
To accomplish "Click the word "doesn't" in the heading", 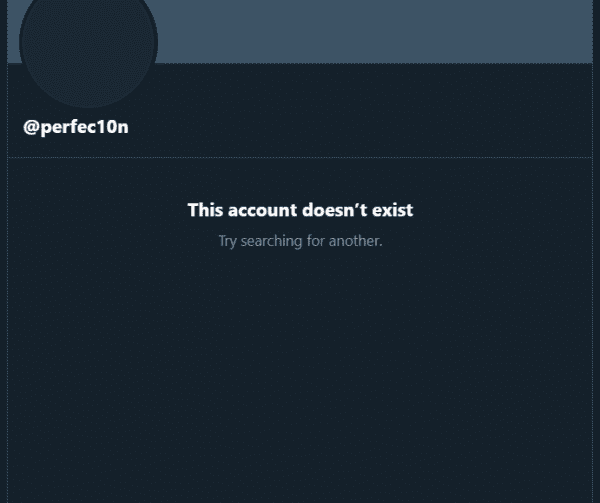I will point(334,210).
